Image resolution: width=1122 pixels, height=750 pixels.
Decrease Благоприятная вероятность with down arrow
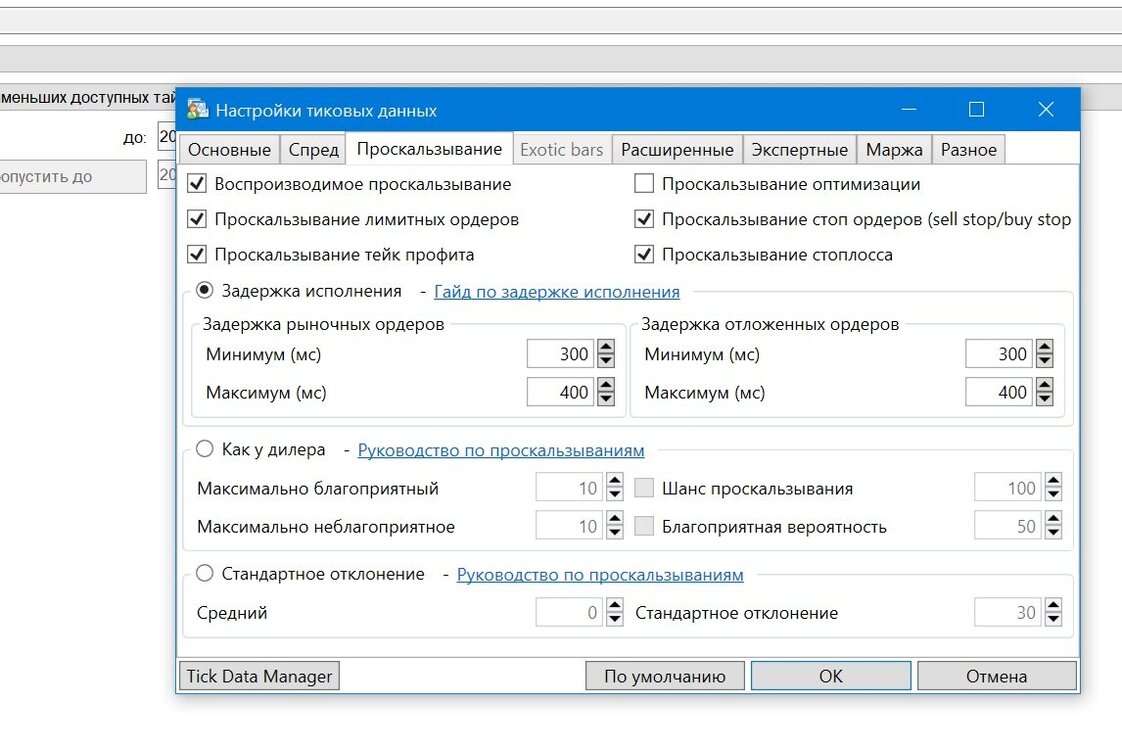click(x=1053, y=534)
